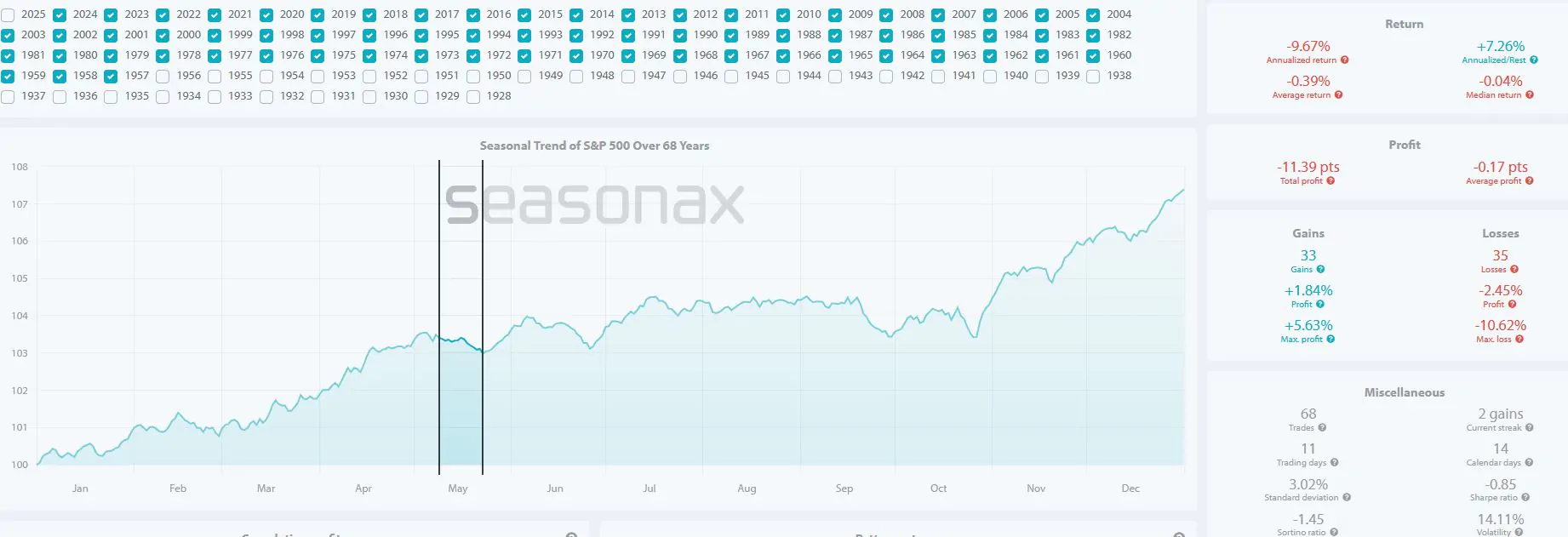
Task: Click the +5.63% max profit value
Action: pyautogui.click(x=1308, y=326)
